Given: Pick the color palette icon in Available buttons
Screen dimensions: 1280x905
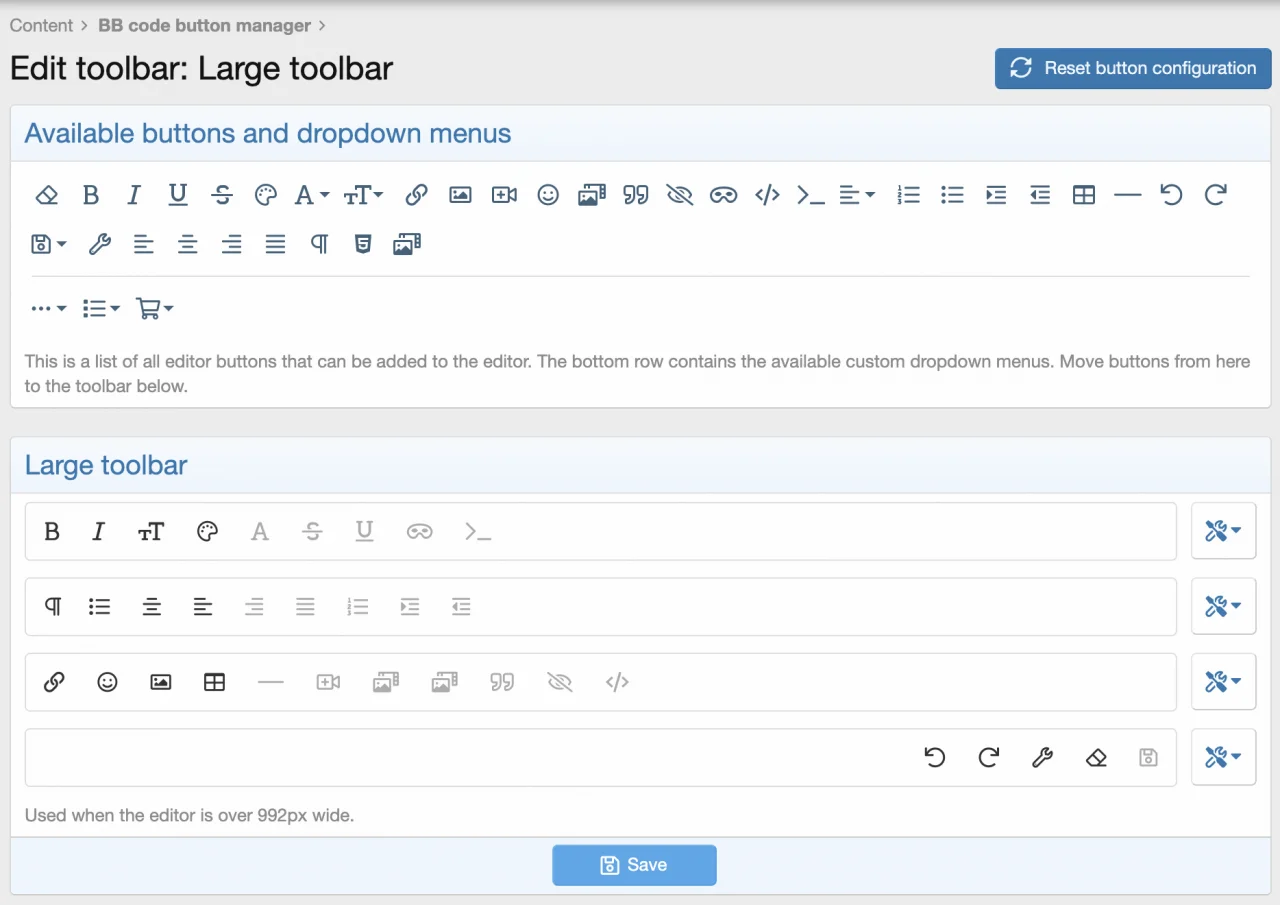Looking at the screenshot, I should click(265, 196).
